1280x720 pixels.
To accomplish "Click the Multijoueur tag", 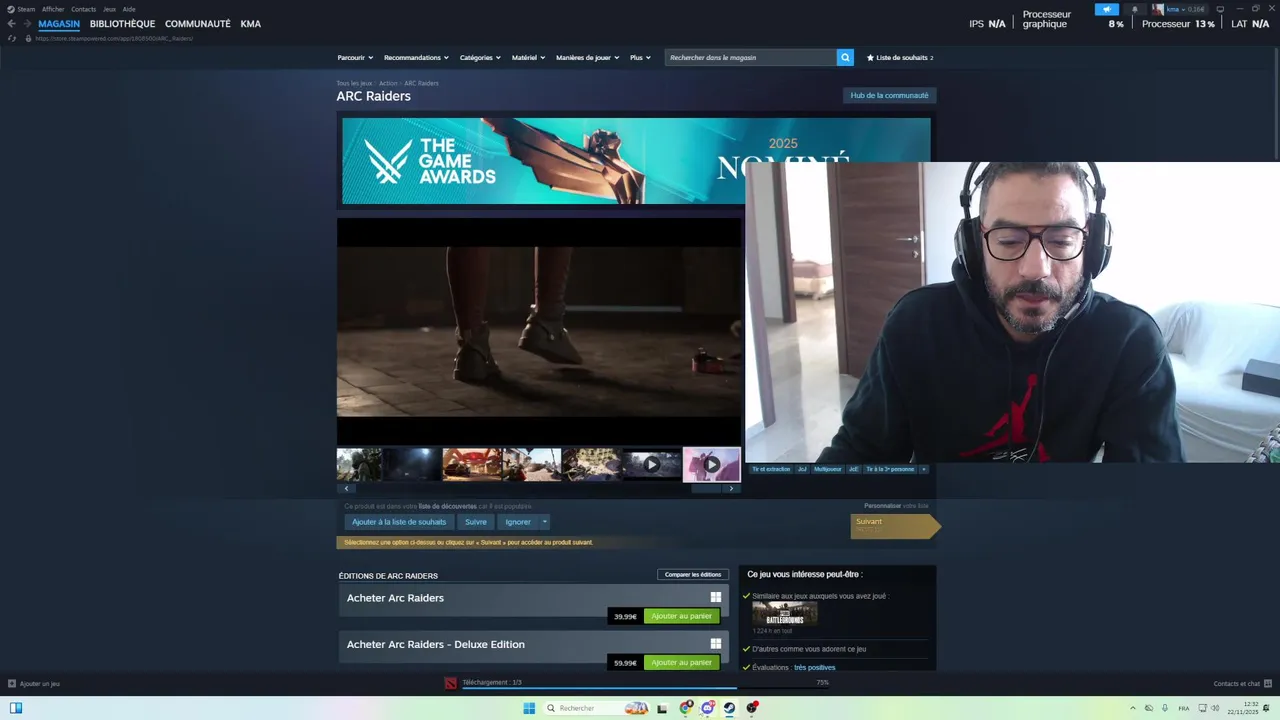I will 828,469.
